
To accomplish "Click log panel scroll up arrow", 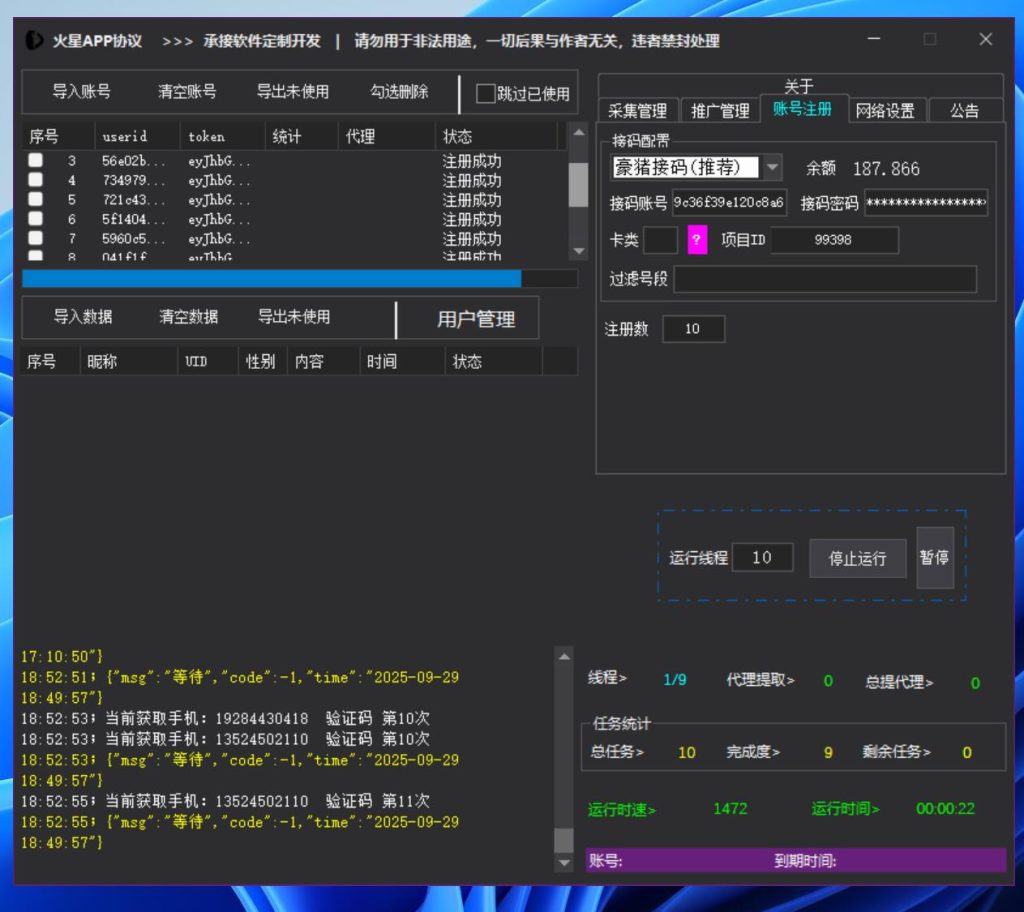I will click(x=564, y=656).
